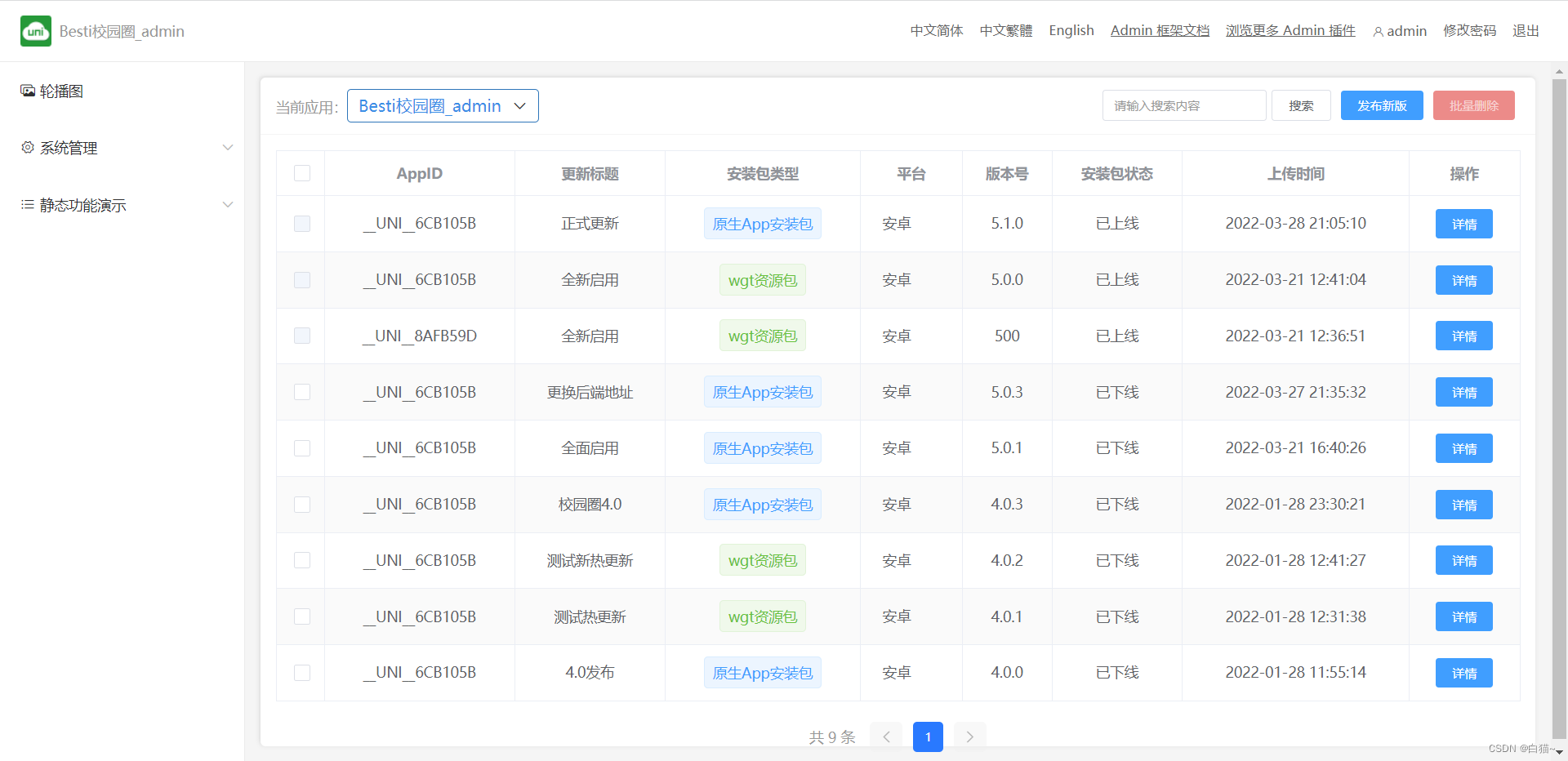Open 详情 for version 500 row

coord(1464,336)
